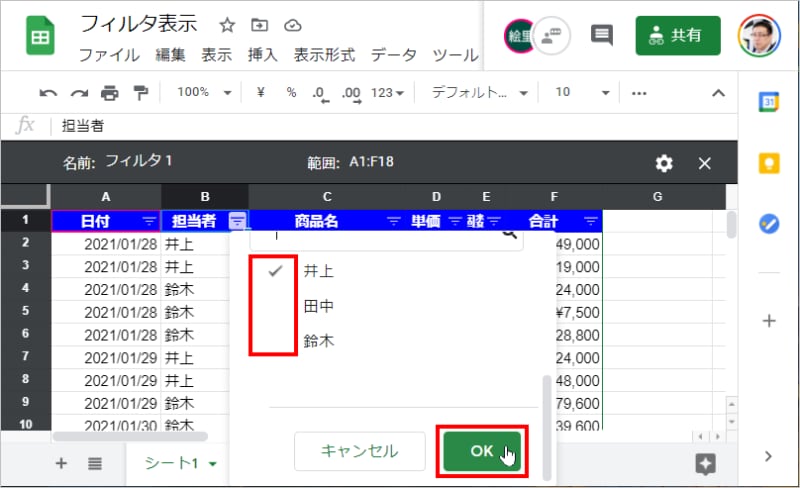Click the 絵里 collaborator avatar
This screenshot has width=800, height=488.
[x=518, y=36]
